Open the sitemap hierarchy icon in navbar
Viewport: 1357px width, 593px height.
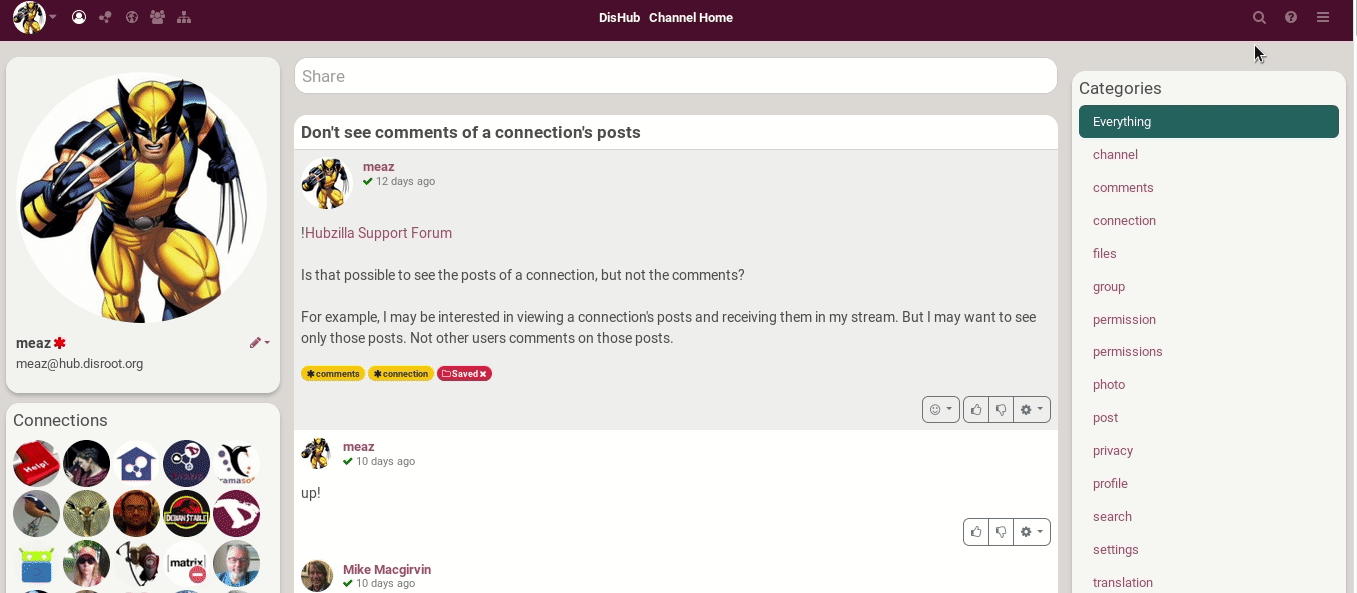(184, 18)
